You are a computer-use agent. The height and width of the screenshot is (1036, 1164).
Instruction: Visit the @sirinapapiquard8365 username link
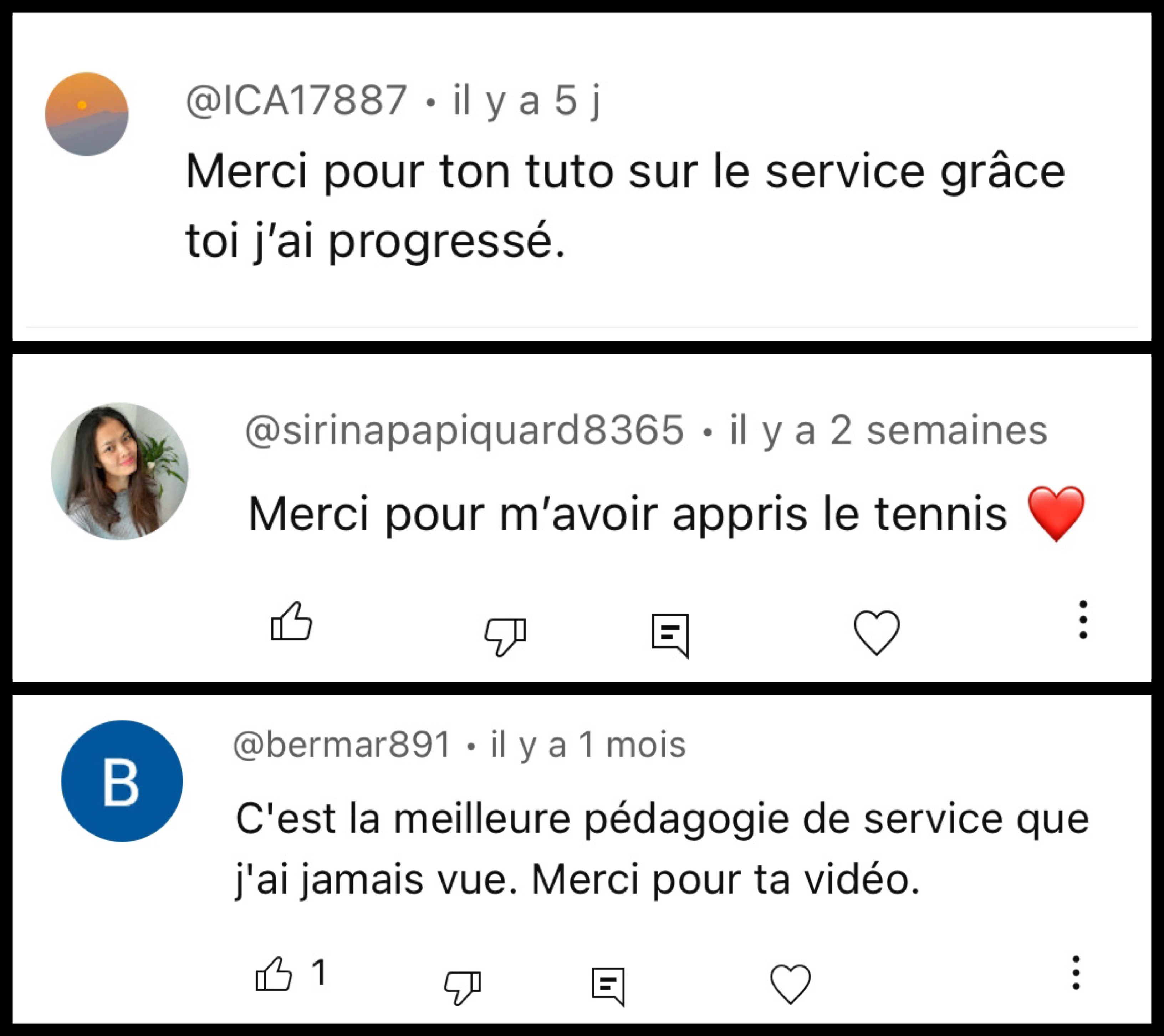[464, 430]
